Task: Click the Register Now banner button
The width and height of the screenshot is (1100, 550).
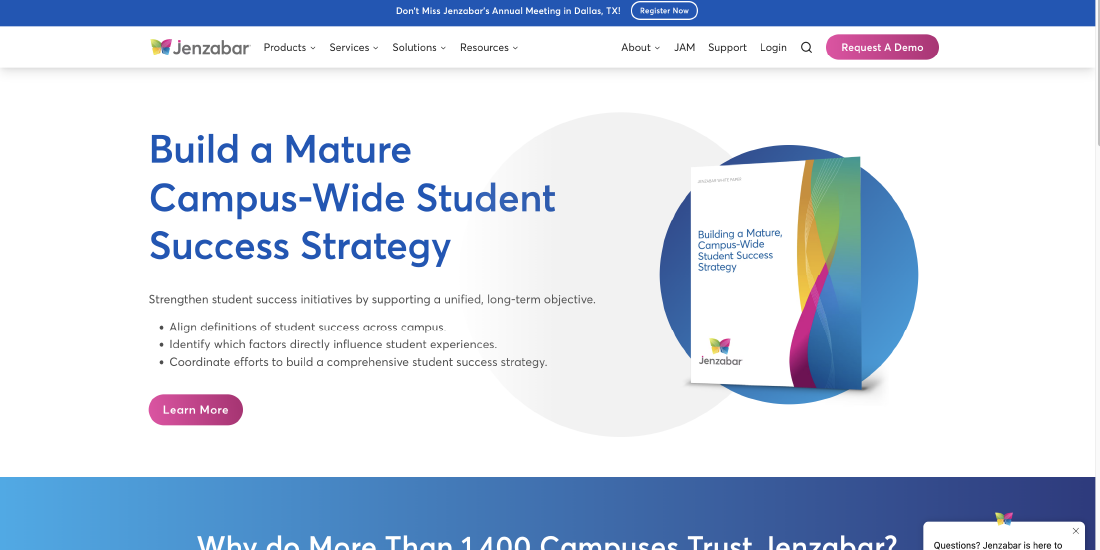Action: click(x=664, y=11)
